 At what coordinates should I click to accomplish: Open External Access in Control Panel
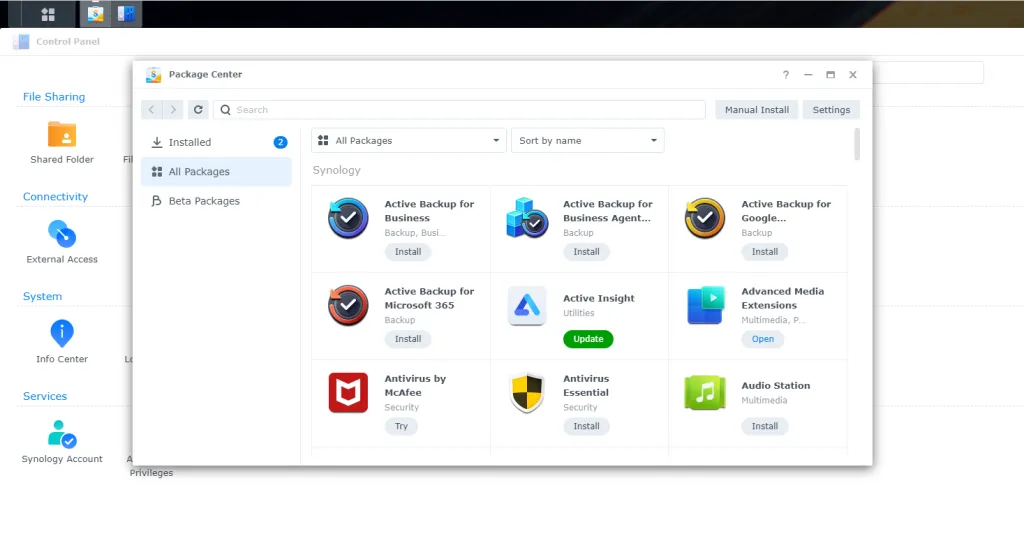point(62,242)
